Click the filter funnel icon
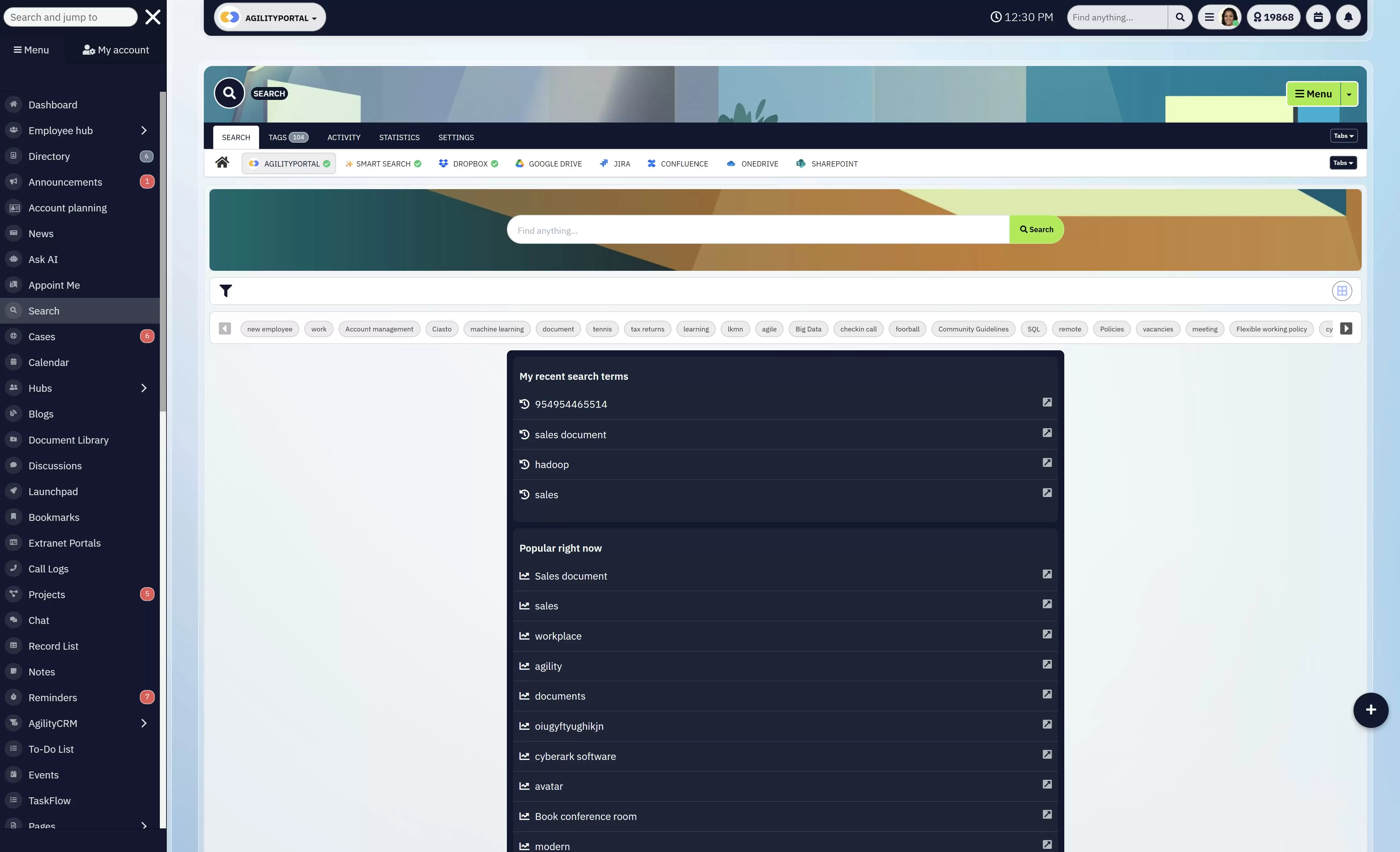 225,291
